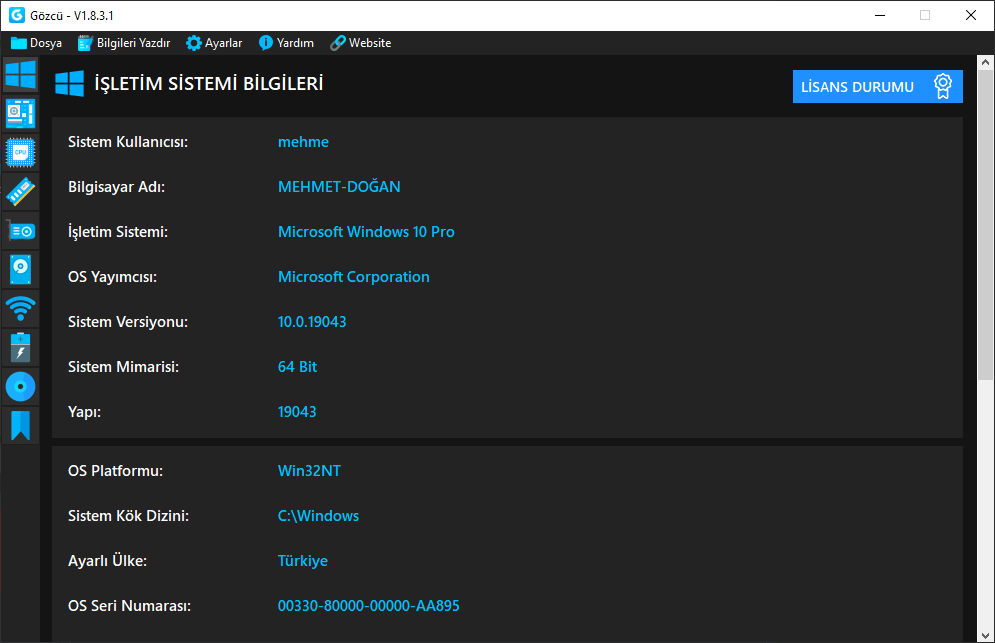
Task: Click the scrollbar down arrow
Action: [x=986, y=634]
